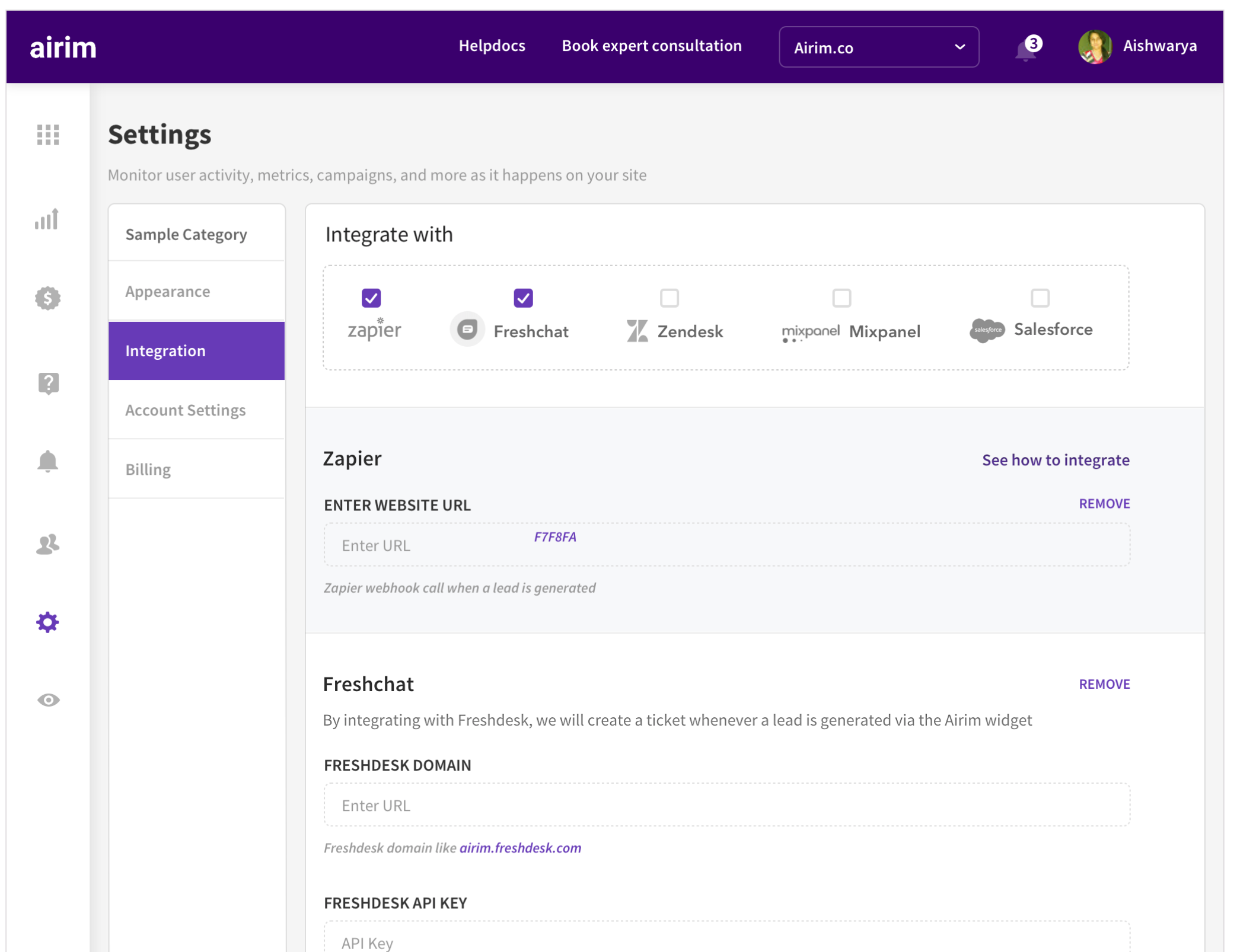Focus the Zapier Enter URL field
Screen dimensions: 1237x952
[x=726, y=545]
